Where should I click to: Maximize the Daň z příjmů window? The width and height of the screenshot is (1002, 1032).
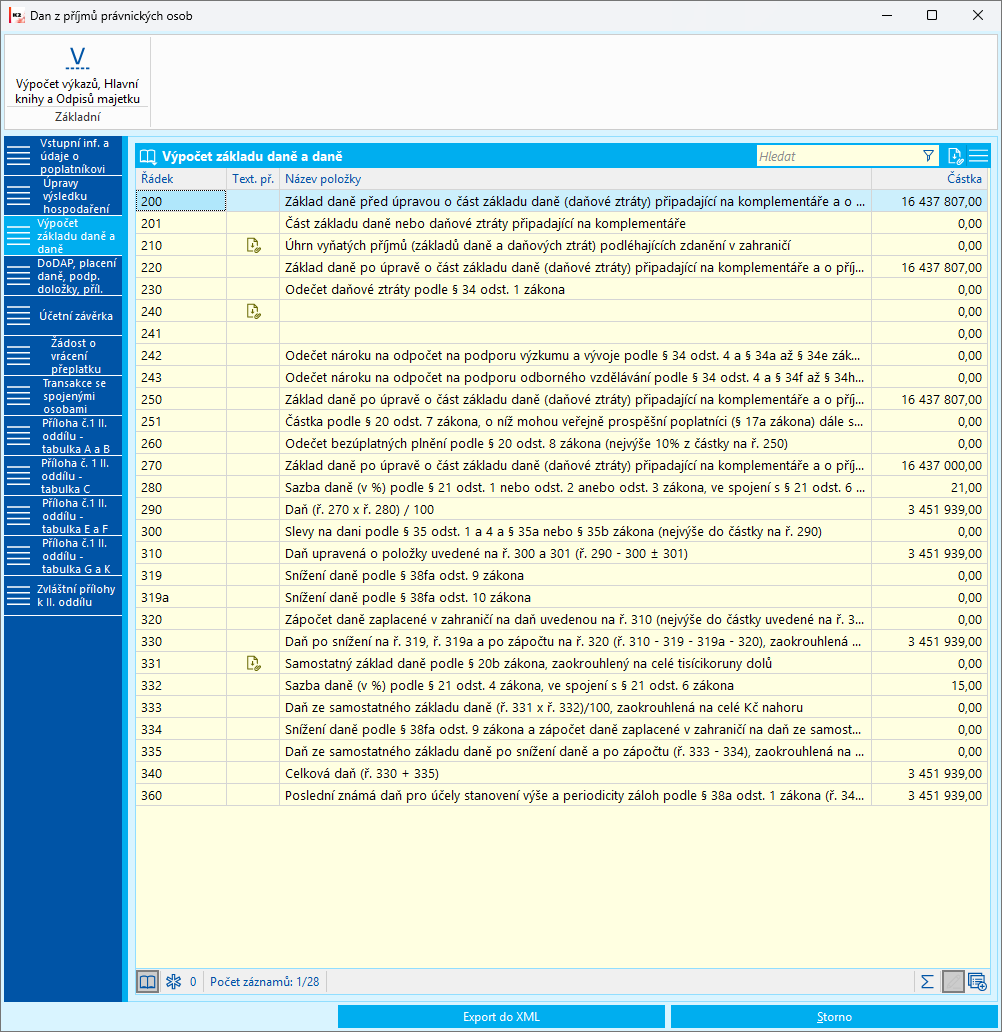click(x=932, y=15)
